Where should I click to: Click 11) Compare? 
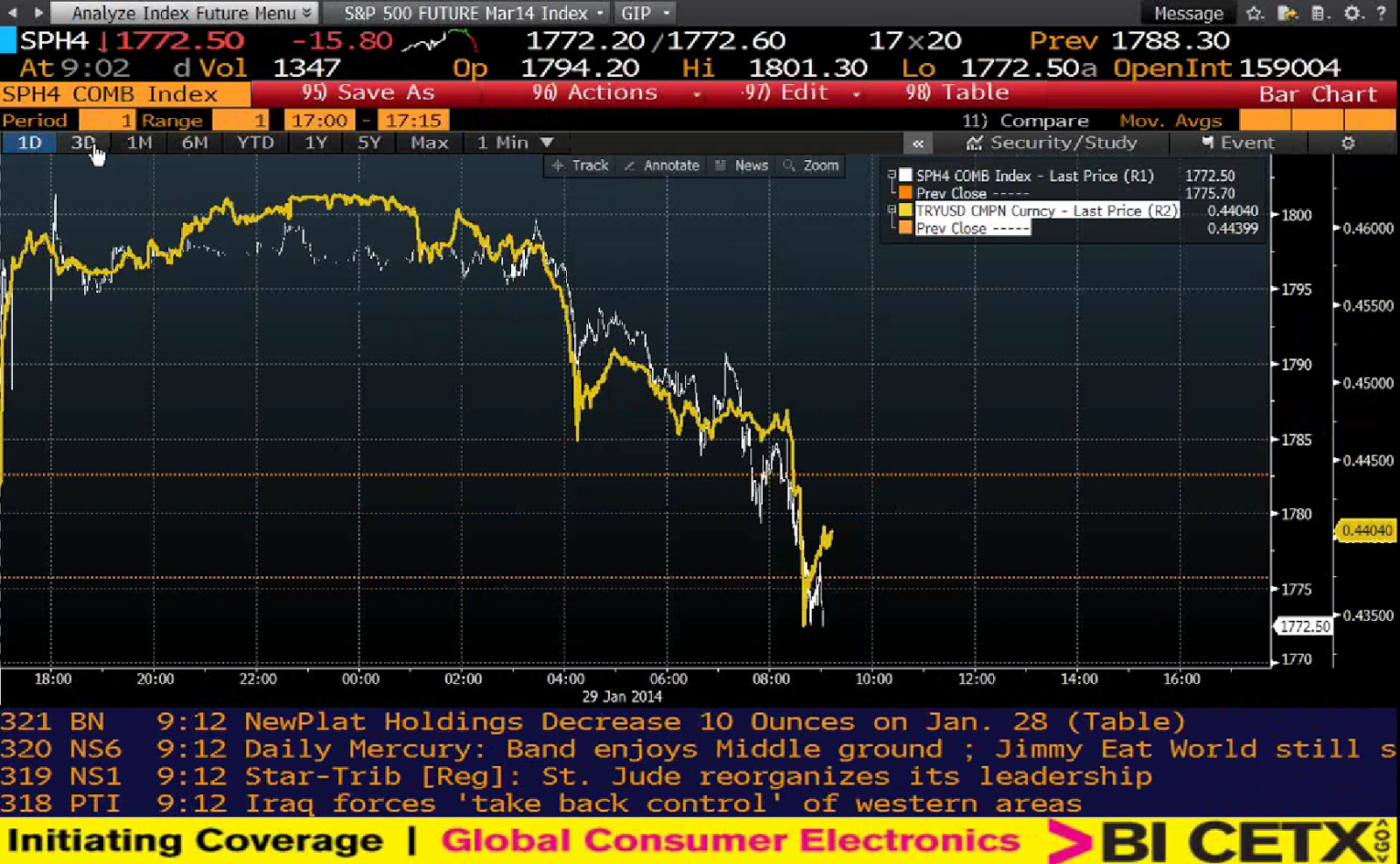tap(1025, 121)
